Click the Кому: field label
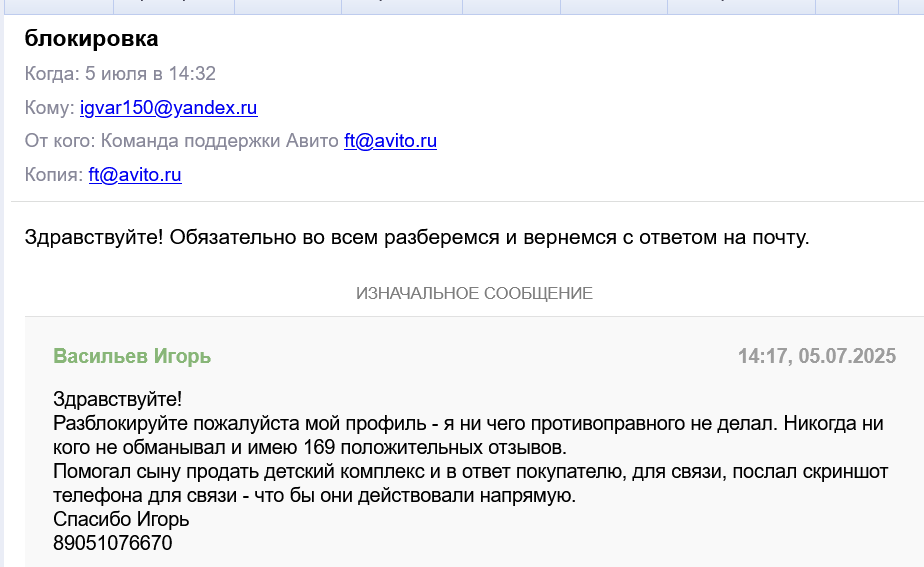The width and height of the screenshot is (924, 567). coord(50,108)
